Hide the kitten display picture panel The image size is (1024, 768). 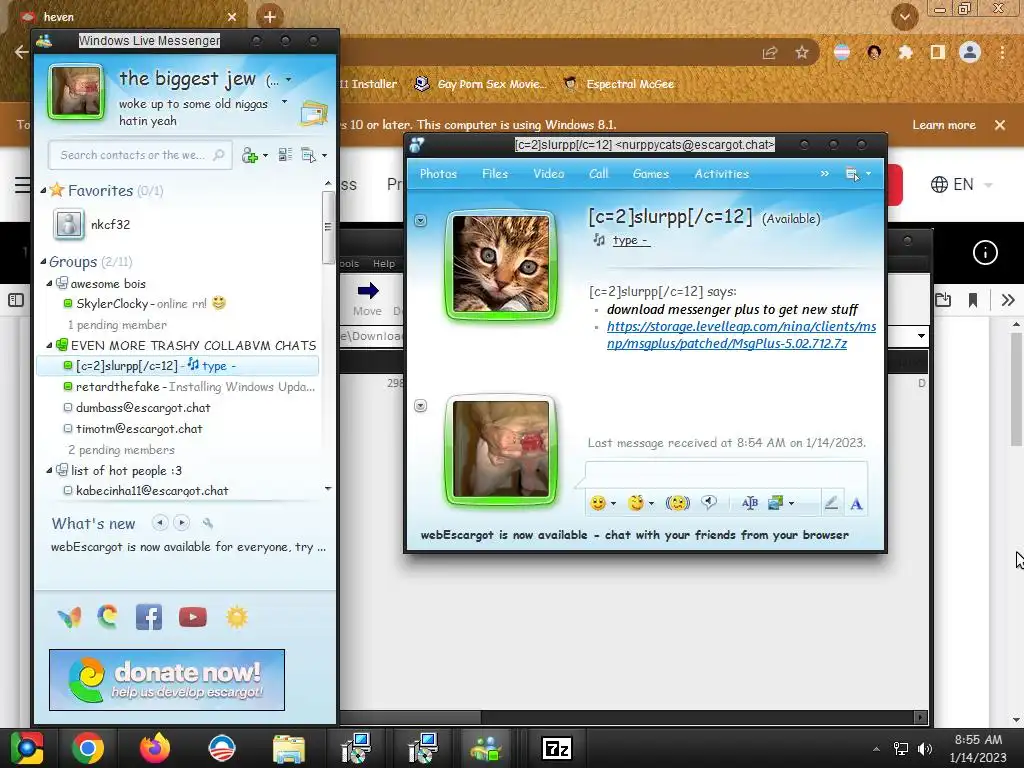(421, 221)
